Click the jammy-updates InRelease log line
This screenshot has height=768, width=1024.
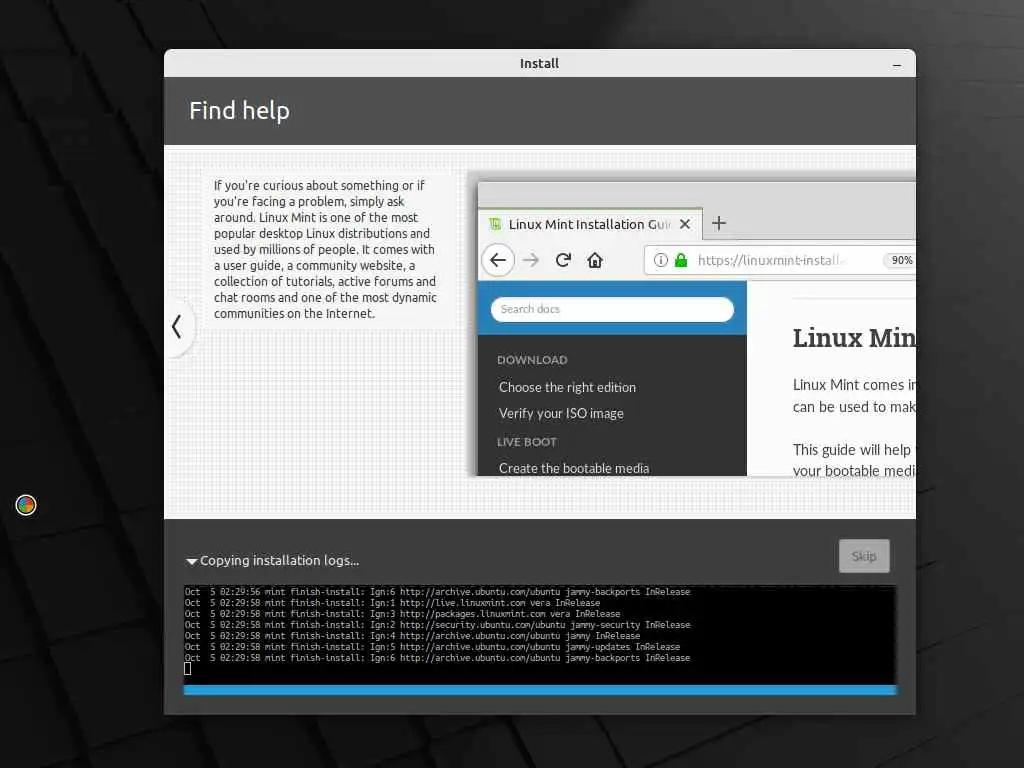coord(432,647)
